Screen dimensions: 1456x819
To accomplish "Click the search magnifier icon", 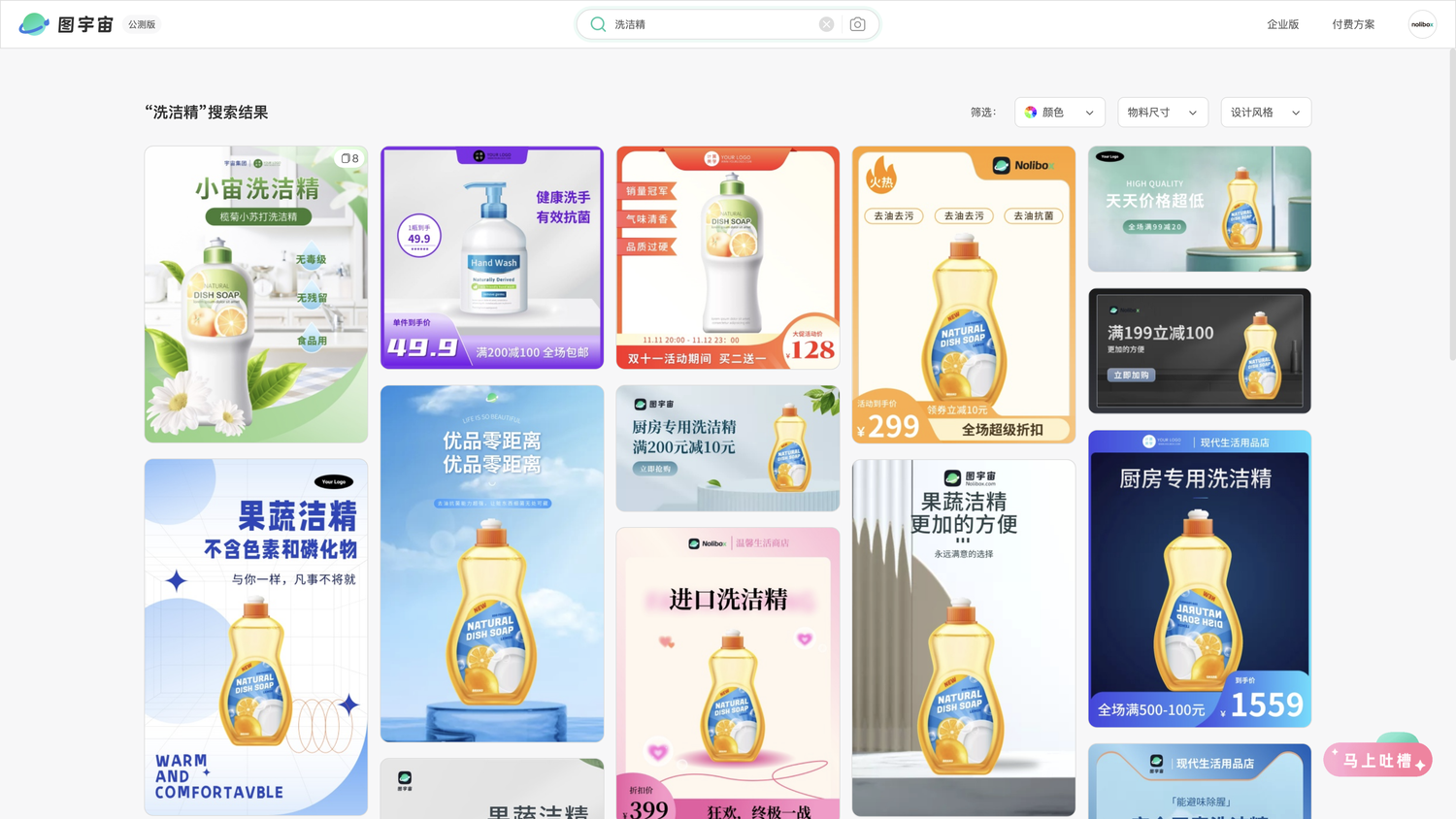I will pos(598,24).
